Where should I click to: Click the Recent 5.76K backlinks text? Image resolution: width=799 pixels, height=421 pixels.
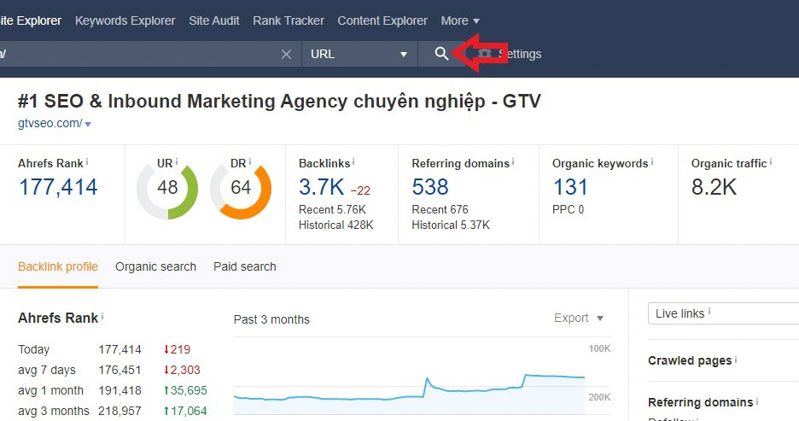point(332,209)
